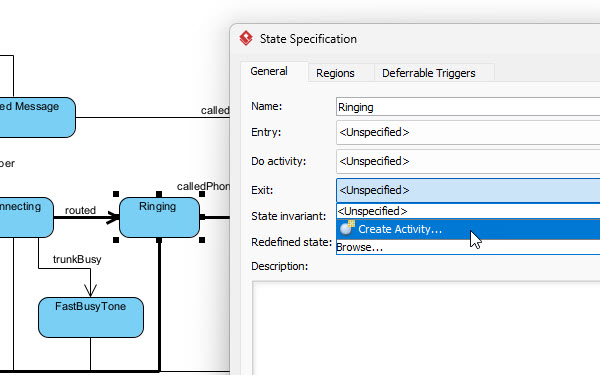The image size is (600, 375).
Task: Click the routed transition label
Action: pos(80,210)
